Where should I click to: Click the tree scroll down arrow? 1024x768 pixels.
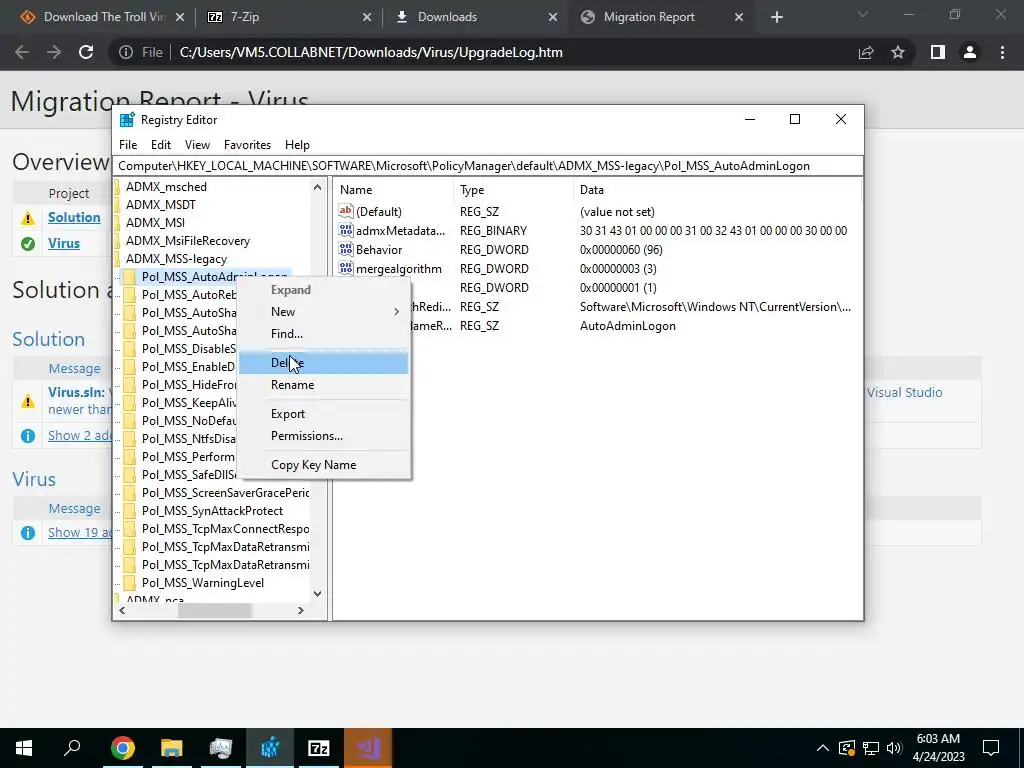pyautogui.click(x=317, y=594)
